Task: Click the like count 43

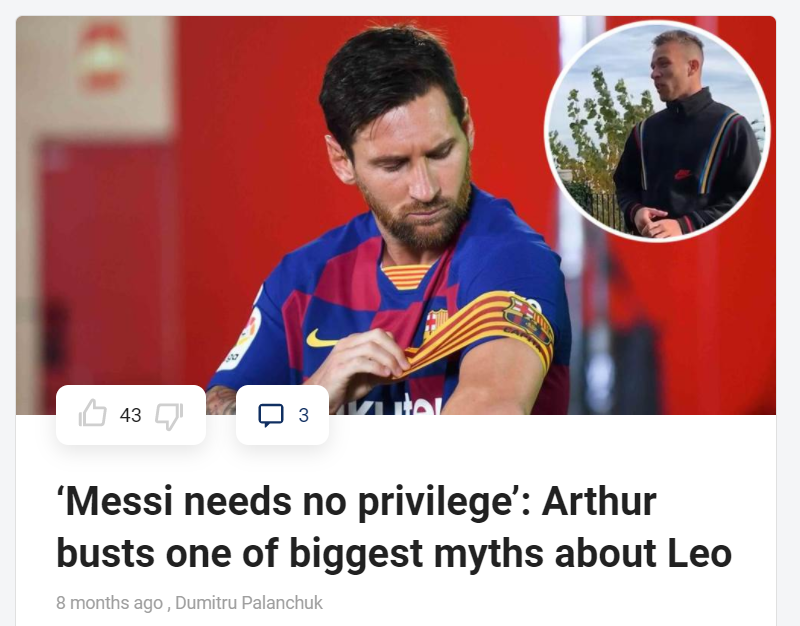Action: pos(131,415)
